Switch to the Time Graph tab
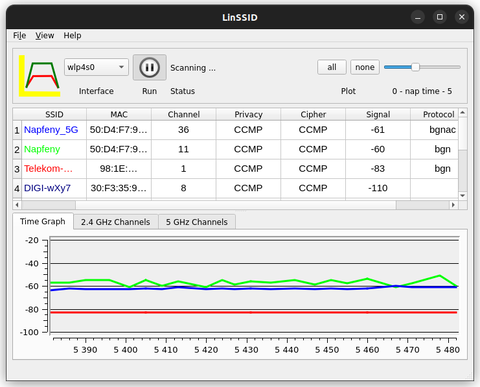Screen dimensions: 480x387 (43, 221)
